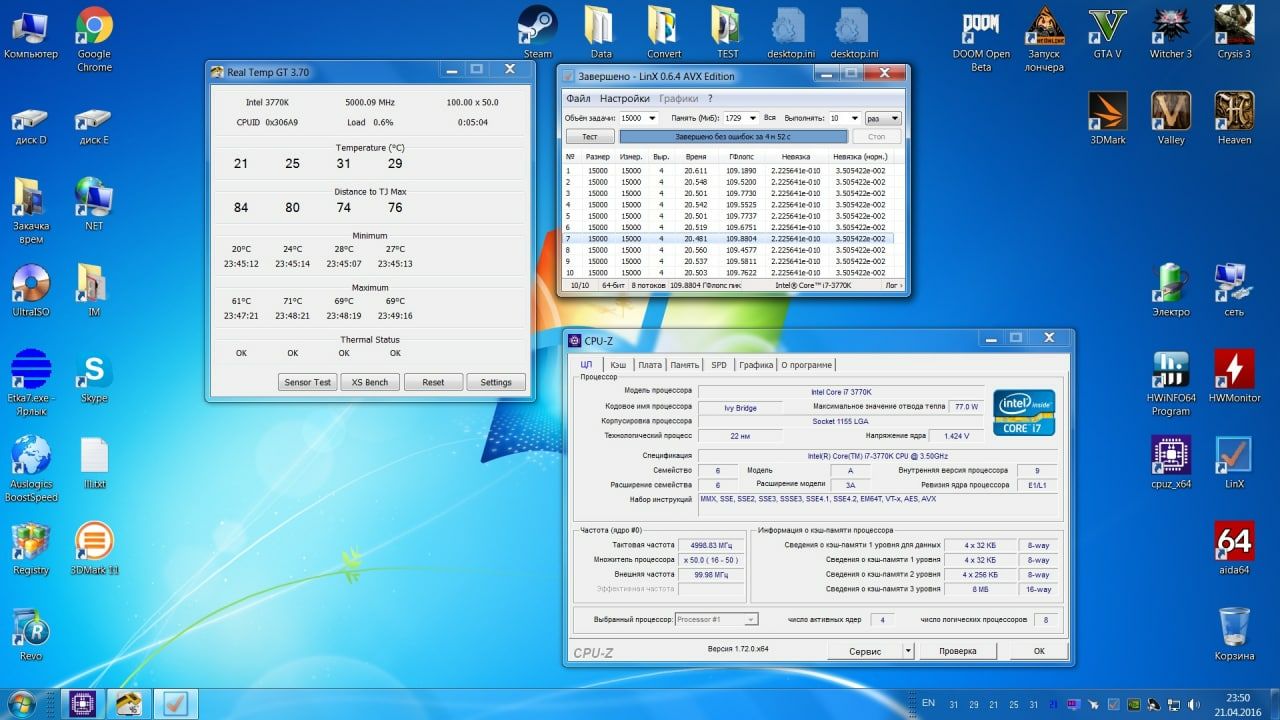1280x720 pixels.
Task: Open the Графика tab in CPU-Z
Action: point(756,365)
